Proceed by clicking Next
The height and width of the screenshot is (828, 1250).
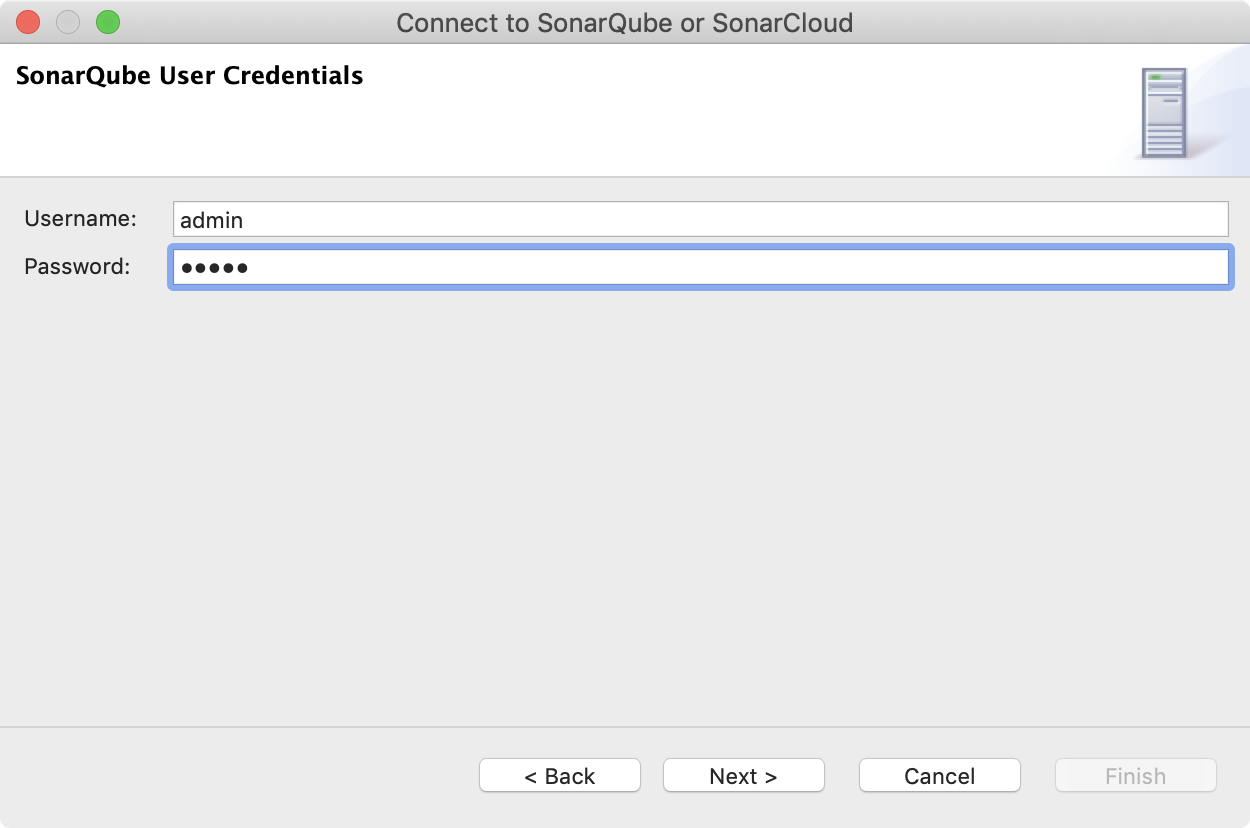[743, 775]
